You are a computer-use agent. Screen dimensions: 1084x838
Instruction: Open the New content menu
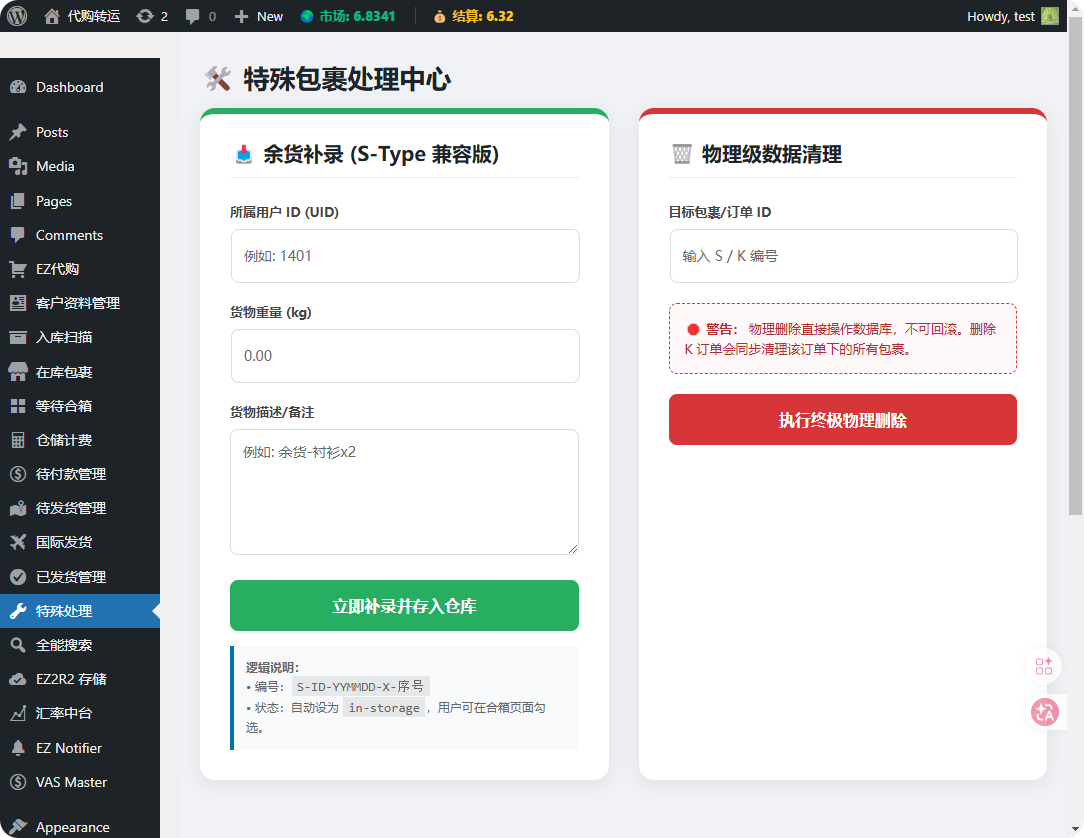(x=259, y=16)
